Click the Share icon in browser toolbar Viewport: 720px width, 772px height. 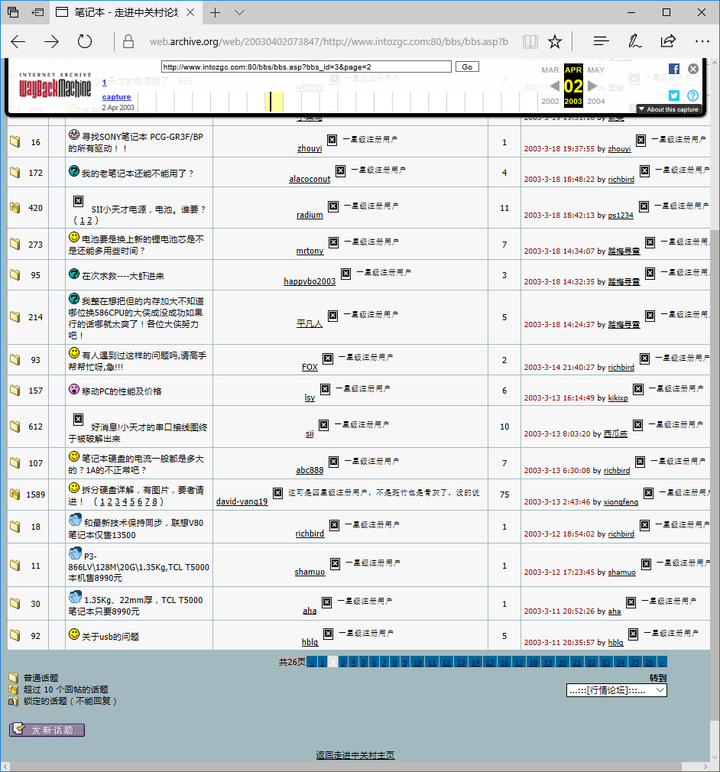(667, 41)
